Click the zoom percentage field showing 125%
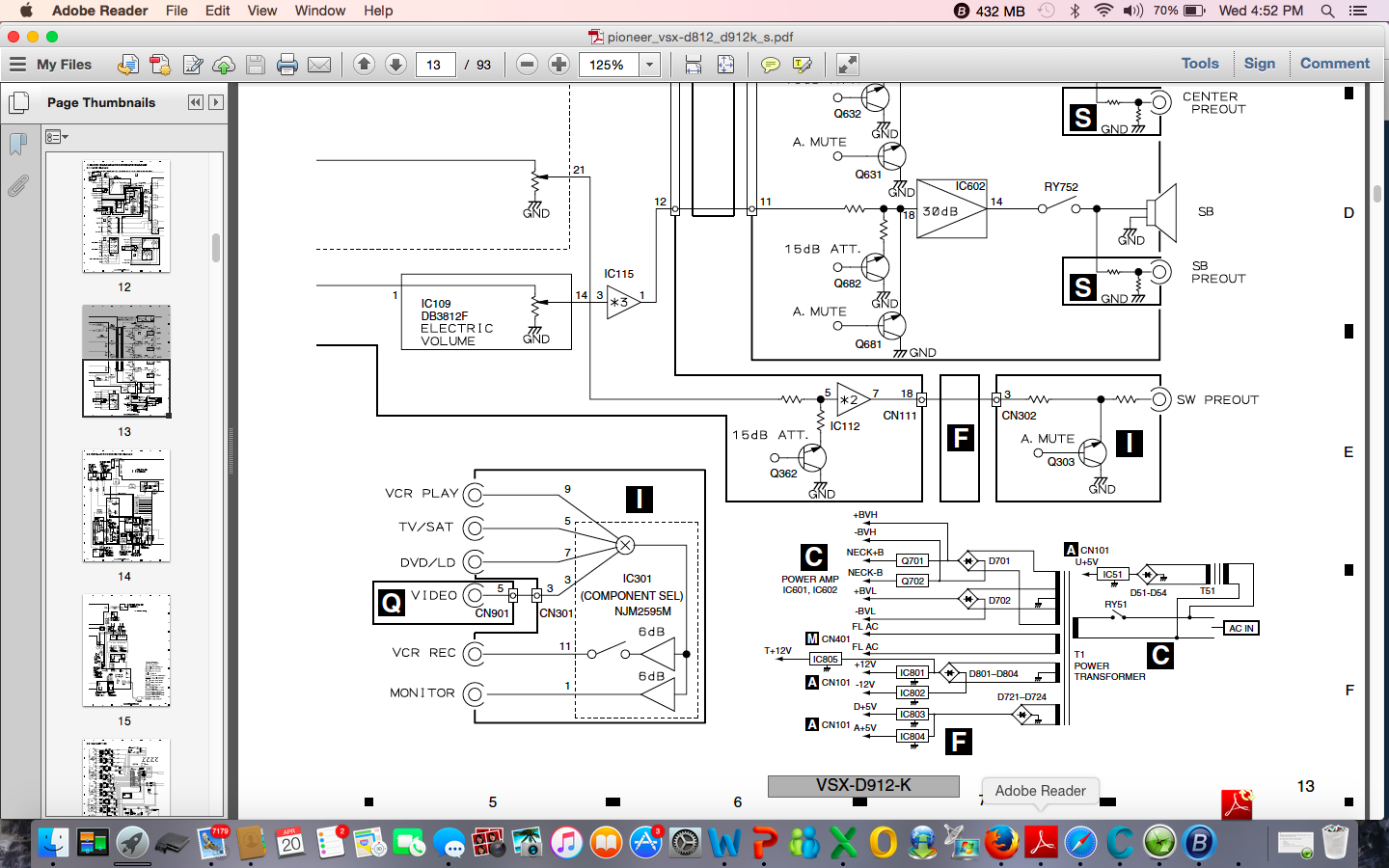1389x868 pixels. (609, 65)
